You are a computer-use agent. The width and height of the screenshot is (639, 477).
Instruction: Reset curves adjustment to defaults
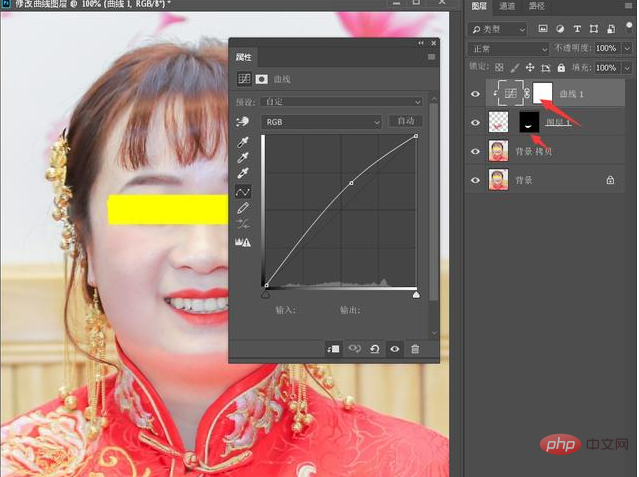click(375, 349)
